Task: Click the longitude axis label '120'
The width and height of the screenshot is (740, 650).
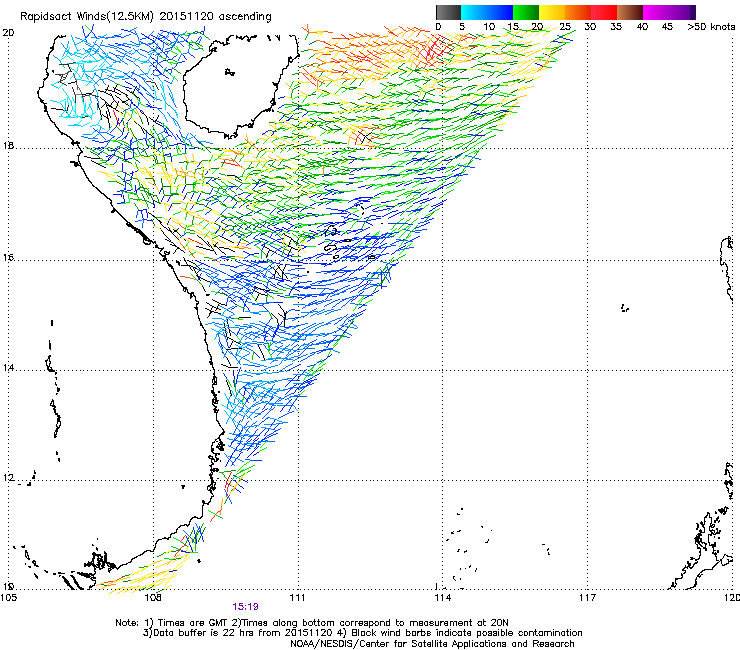Action: point(732,598)
